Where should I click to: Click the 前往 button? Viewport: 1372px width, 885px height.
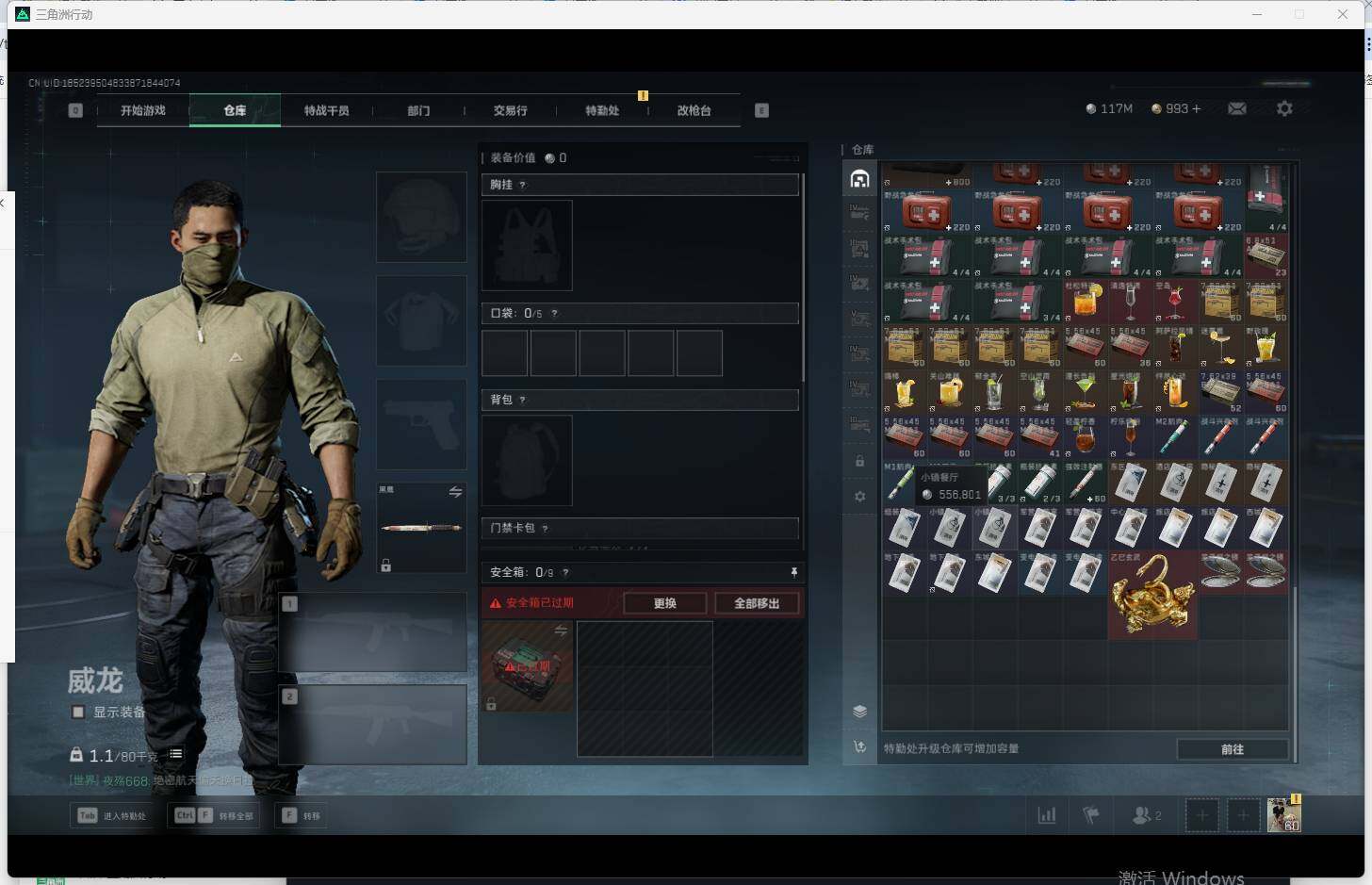point(1233,749)
